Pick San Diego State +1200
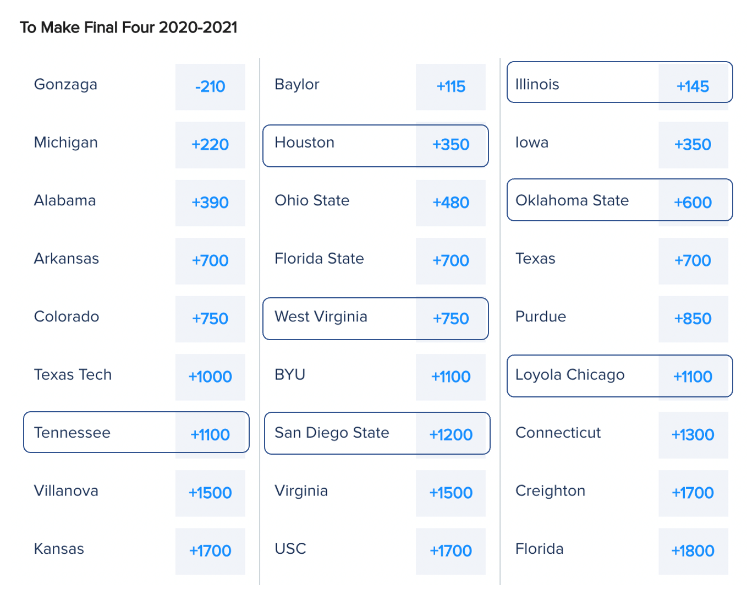 coord(451,435)
